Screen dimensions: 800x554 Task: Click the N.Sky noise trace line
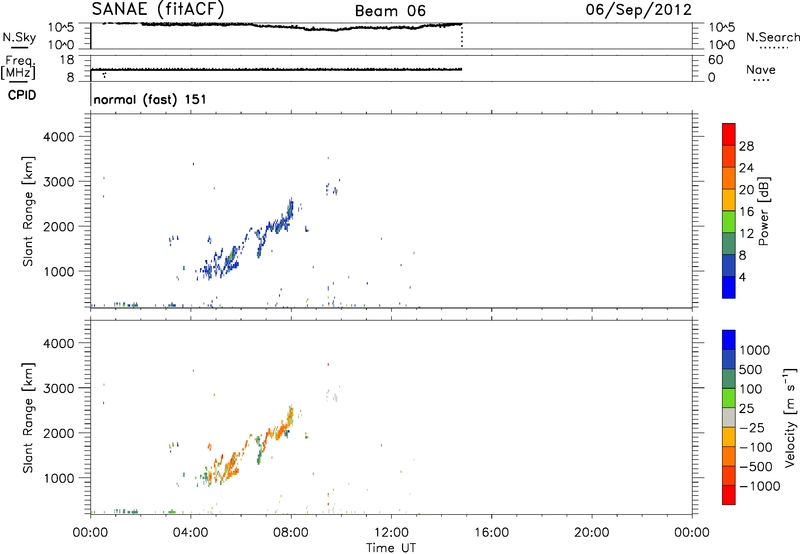(282, 26)
